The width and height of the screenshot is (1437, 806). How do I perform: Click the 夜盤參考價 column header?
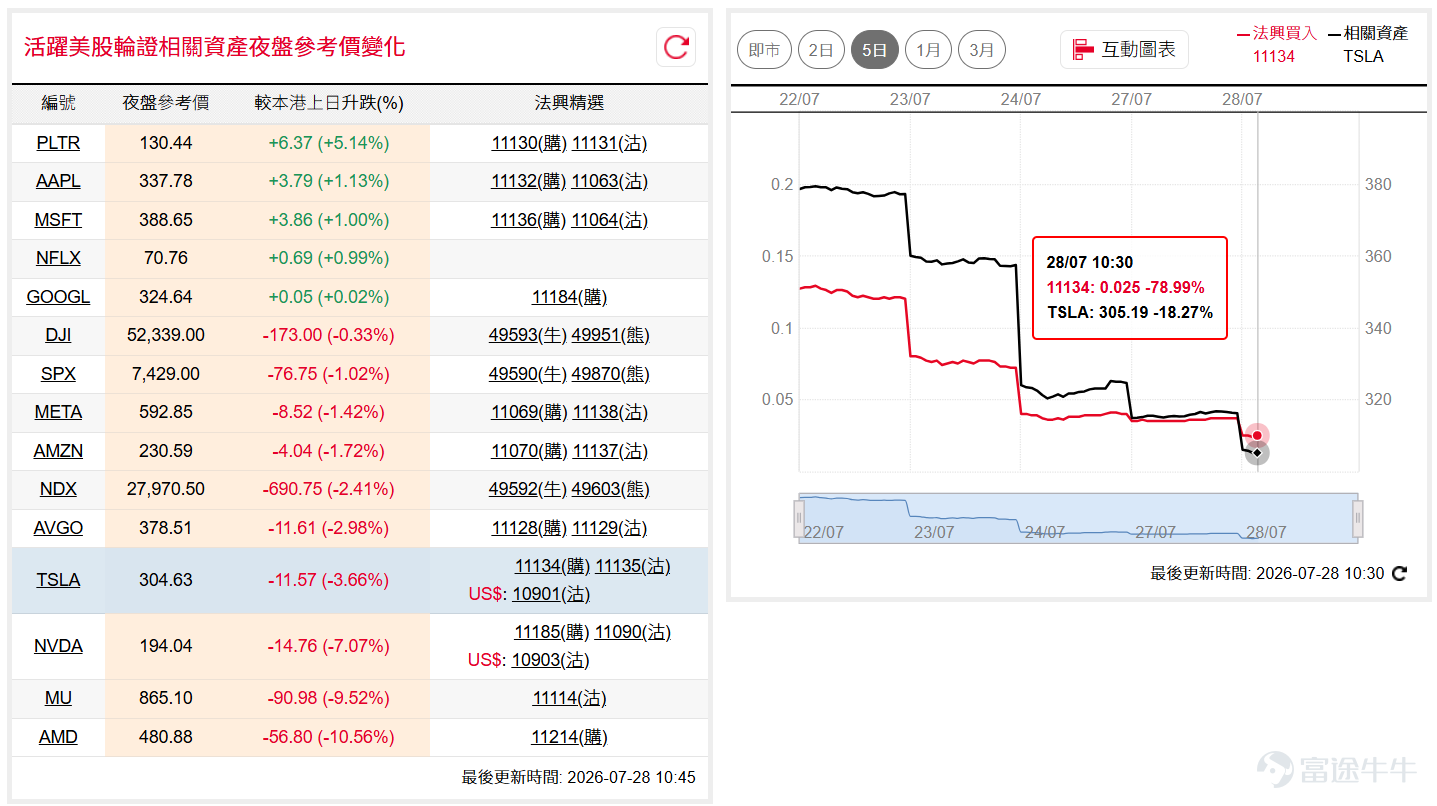[166, 103]
